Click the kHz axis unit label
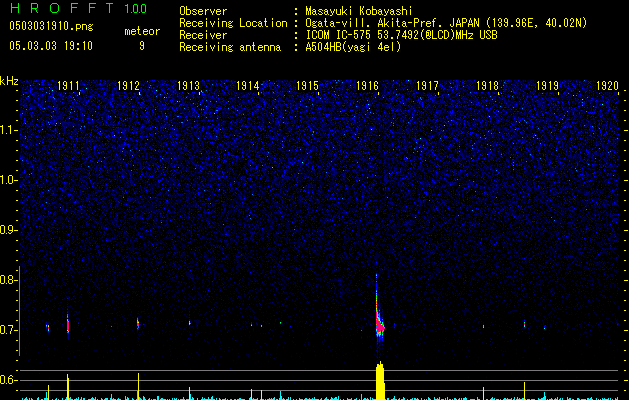Screen dimensions: 629x400 pyautogui.click(x=9, y=81)
